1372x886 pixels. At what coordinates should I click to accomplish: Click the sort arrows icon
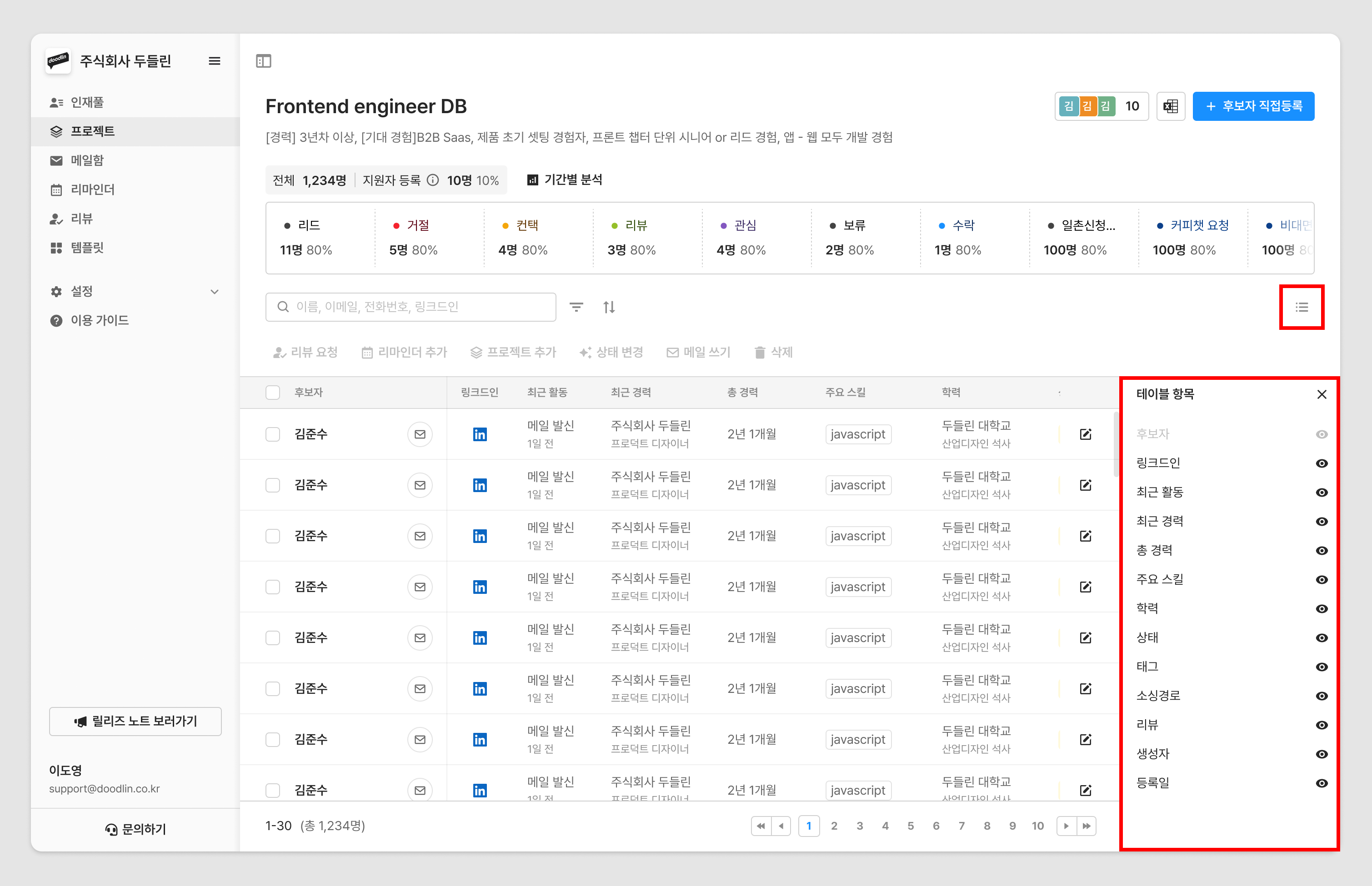pyautogui.click(x=609, y=307)
